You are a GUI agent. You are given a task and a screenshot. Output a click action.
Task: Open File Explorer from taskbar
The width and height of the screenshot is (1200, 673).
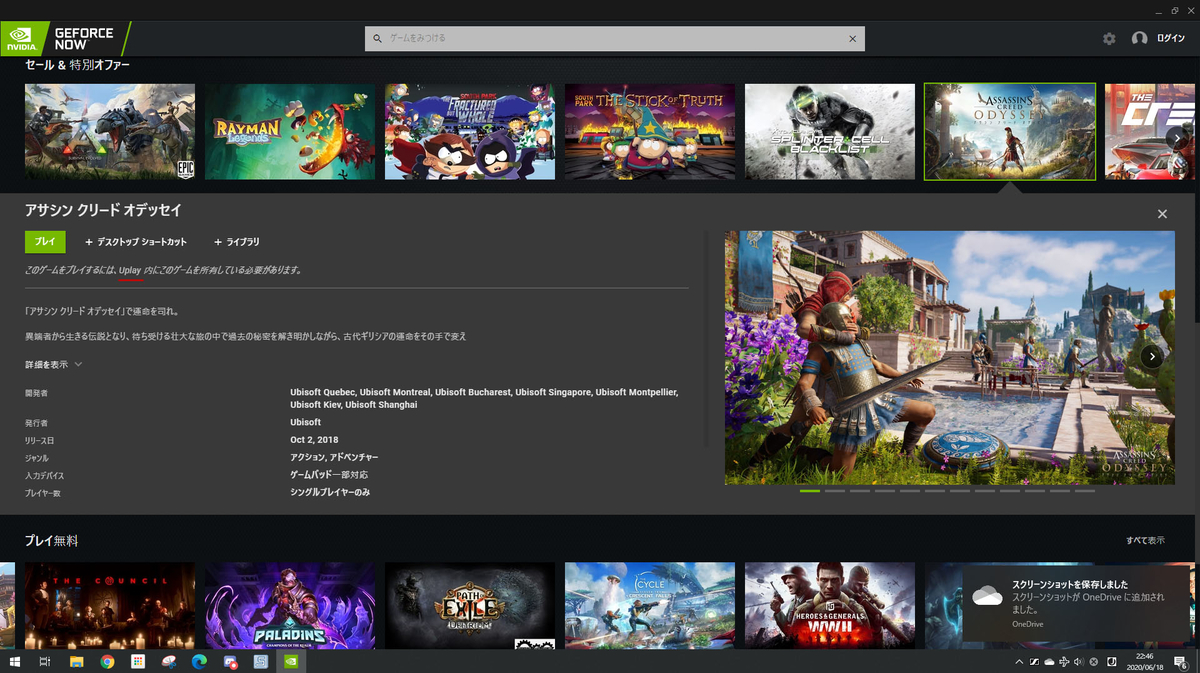(76, 662)
